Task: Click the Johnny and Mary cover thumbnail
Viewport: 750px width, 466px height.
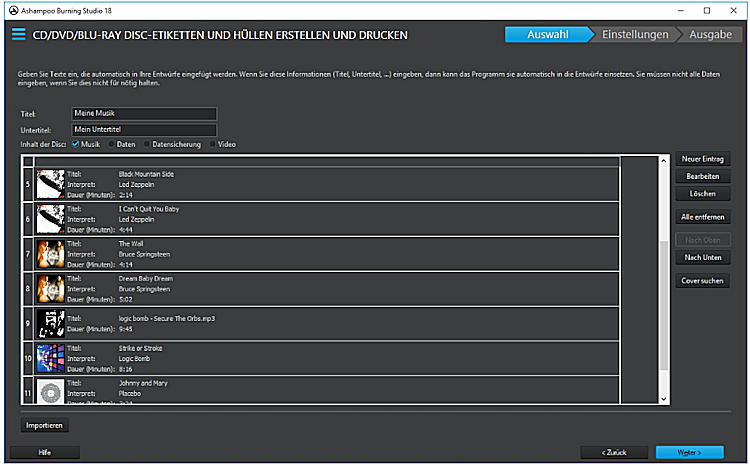Action: click(50, 391)
